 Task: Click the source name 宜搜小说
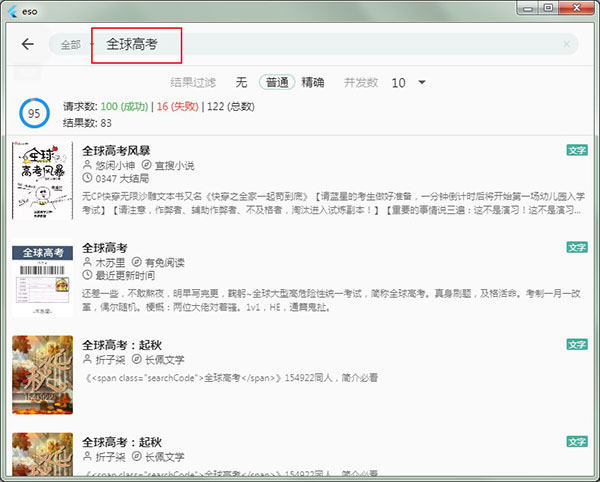point(174,165)
